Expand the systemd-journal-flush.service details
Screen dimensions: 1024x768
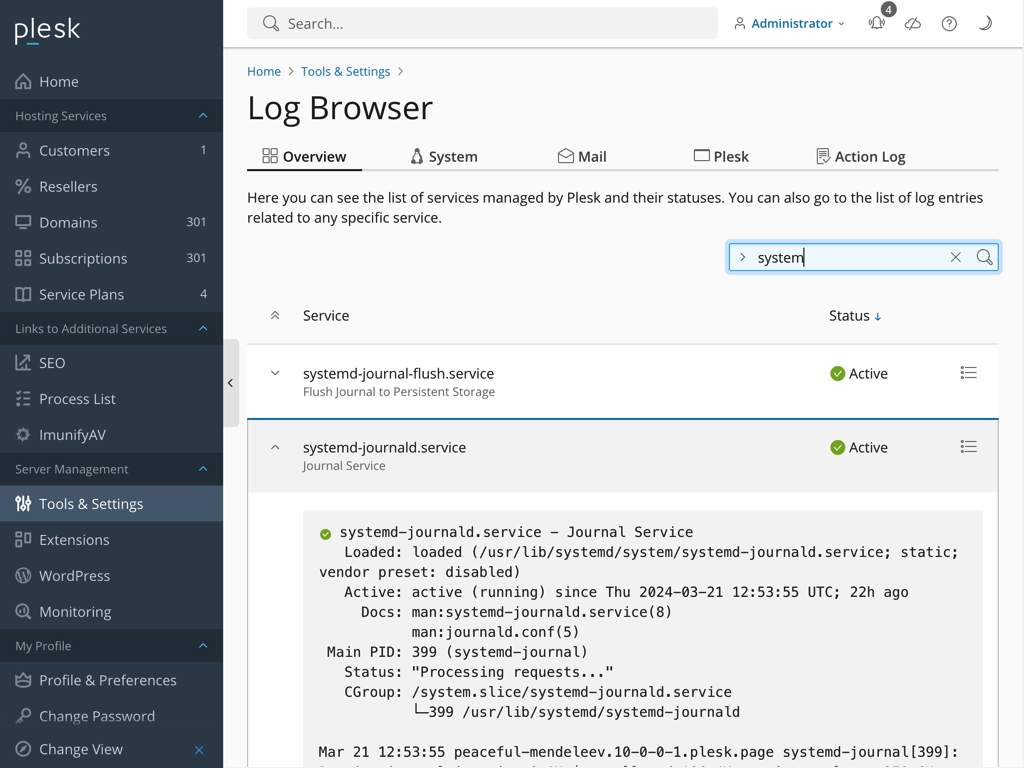[274, 372]
